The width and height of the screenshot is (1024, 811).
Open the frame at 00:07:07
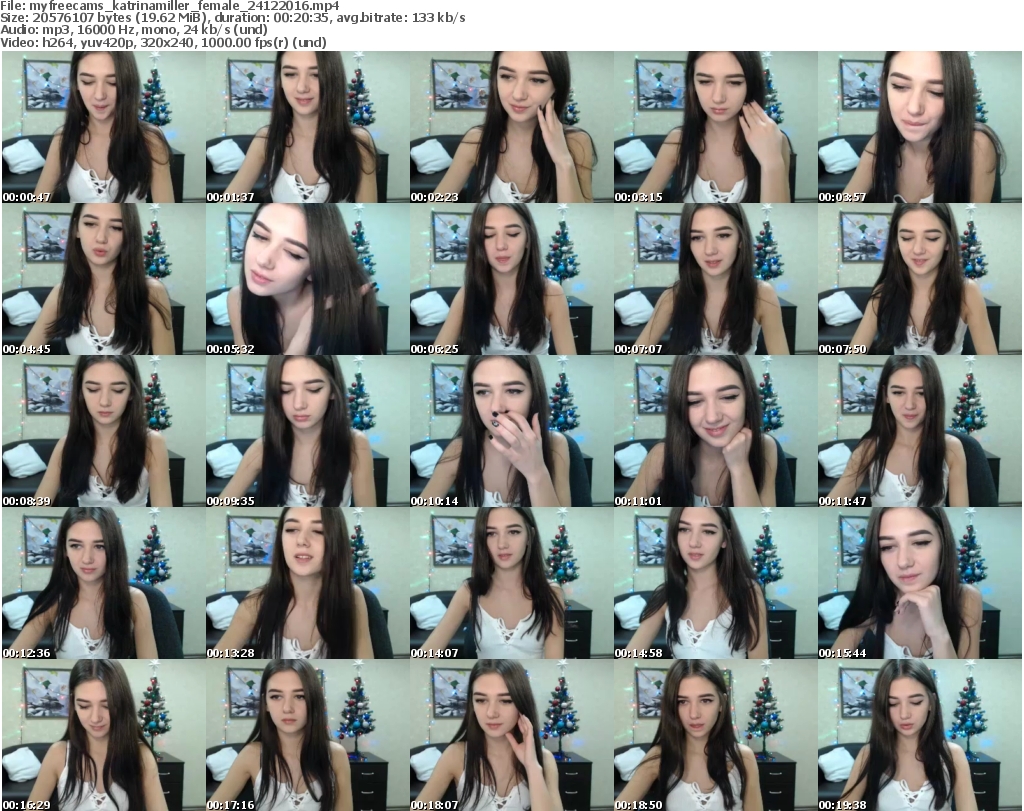coord(716,279)
